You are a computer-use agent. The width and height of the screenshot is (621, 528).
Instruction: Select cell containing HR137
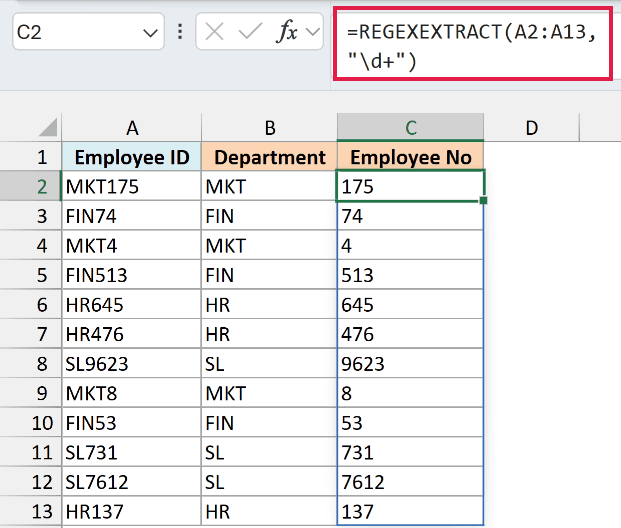[131, 511]
